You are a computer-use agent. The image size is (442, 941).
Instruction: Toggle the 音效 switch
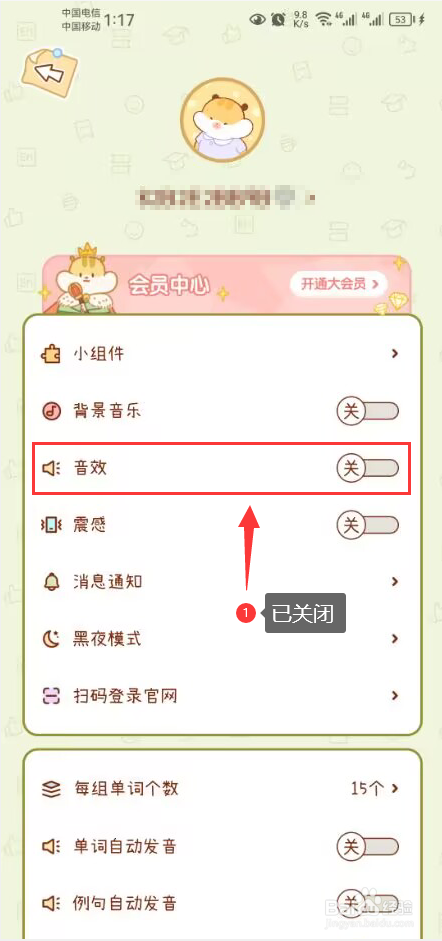pyautogui.click(x=368, y=468)
